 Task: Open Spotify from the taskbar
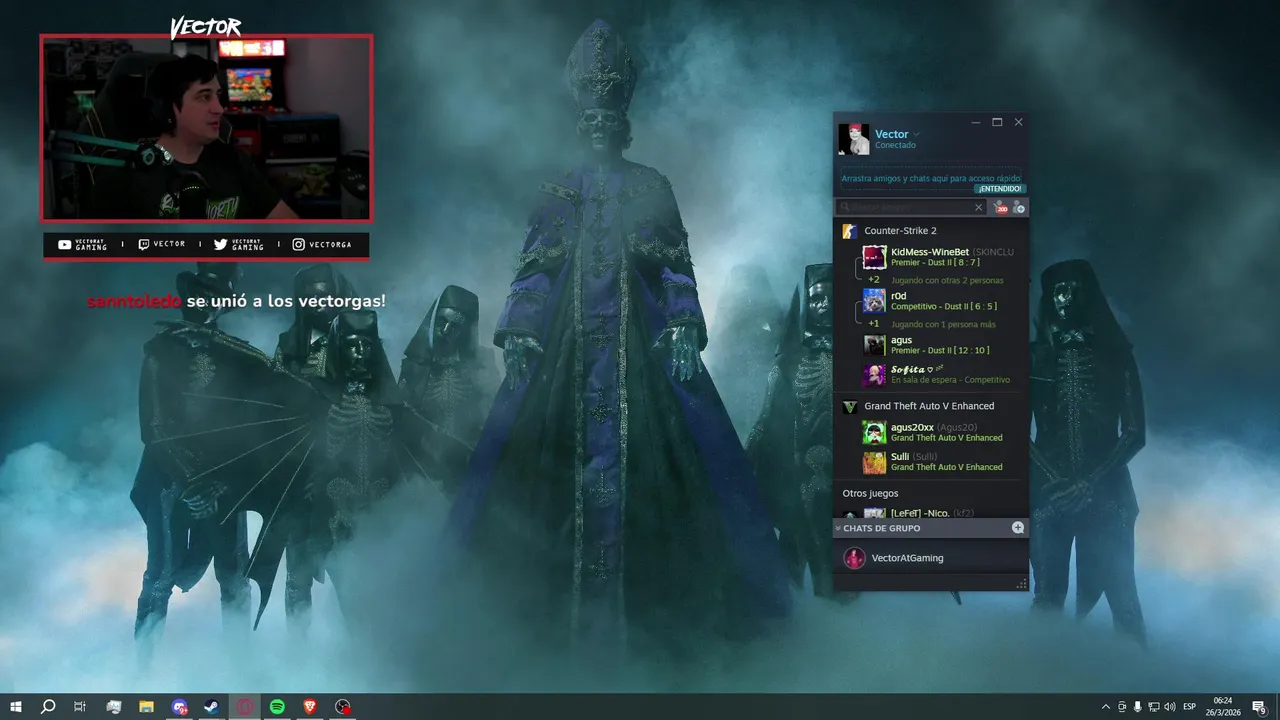277,707
